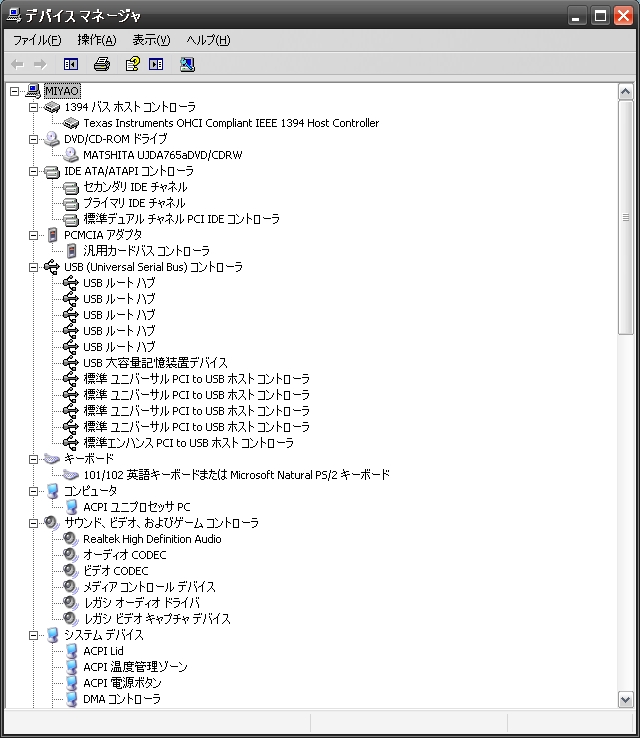Click the システム デバイス category icon
Screen dimensions: 640x738
pyautogui.click(x=53, y=635)
